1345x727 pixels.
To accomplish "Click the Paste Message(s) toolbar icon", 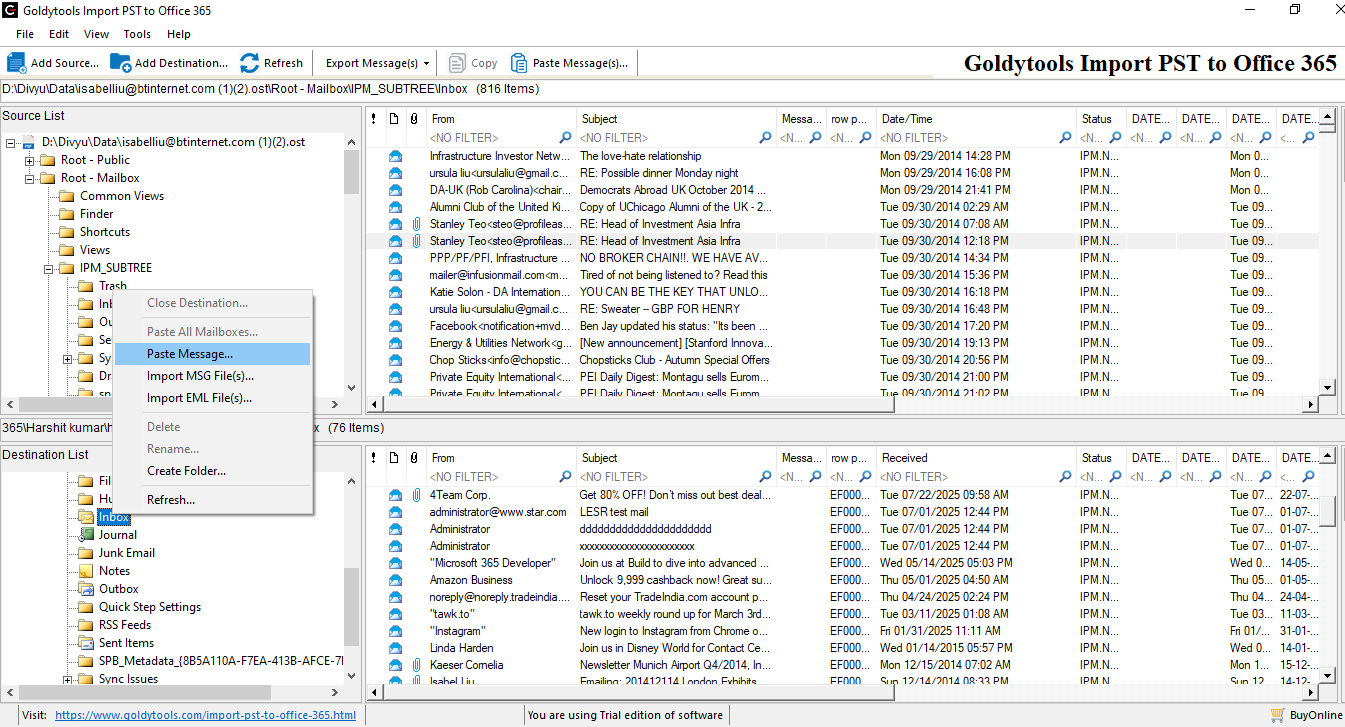I will tap(520, 62).
